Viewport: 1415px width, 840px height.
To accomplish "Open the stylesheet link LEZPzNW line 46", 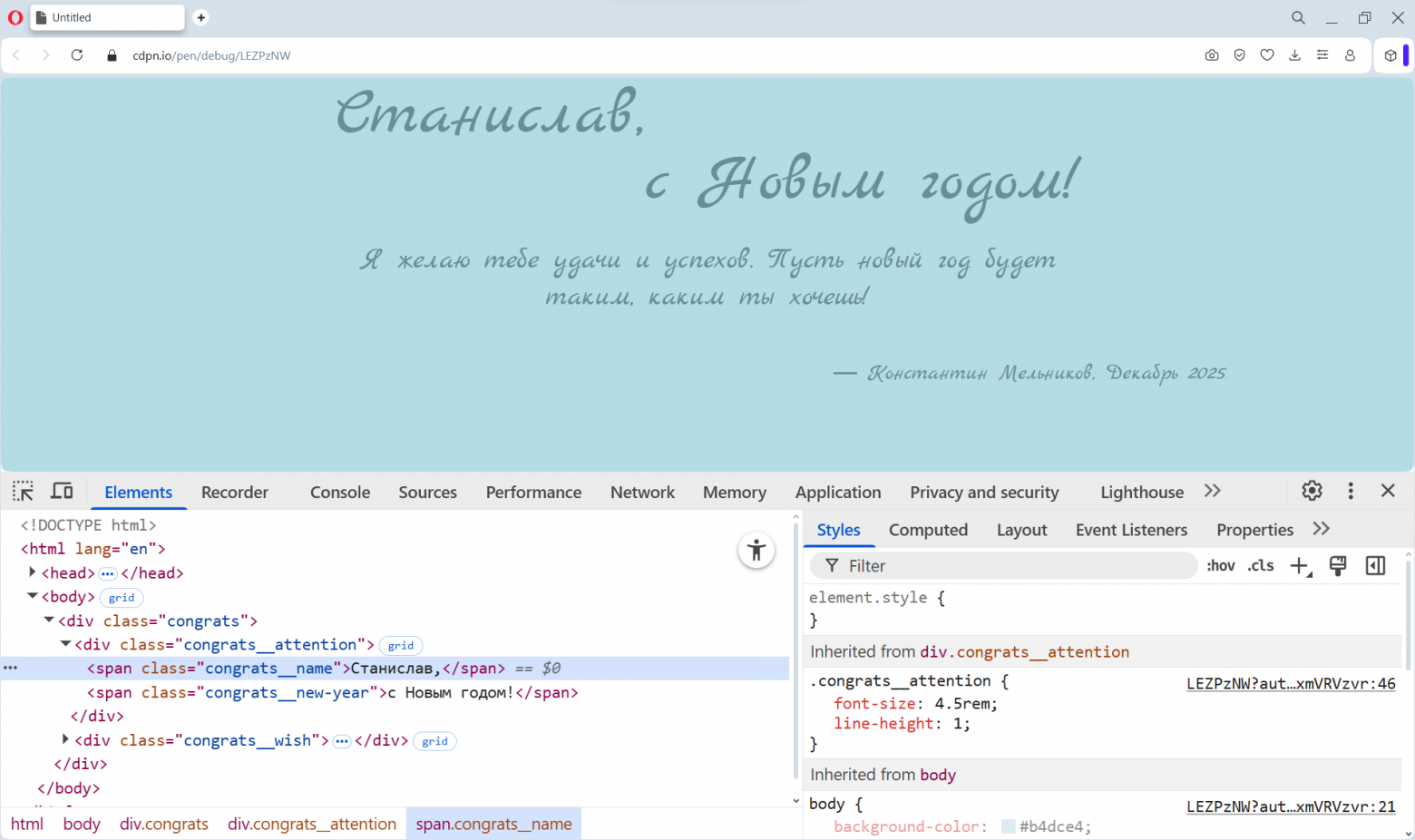I will coord(1291,684).
